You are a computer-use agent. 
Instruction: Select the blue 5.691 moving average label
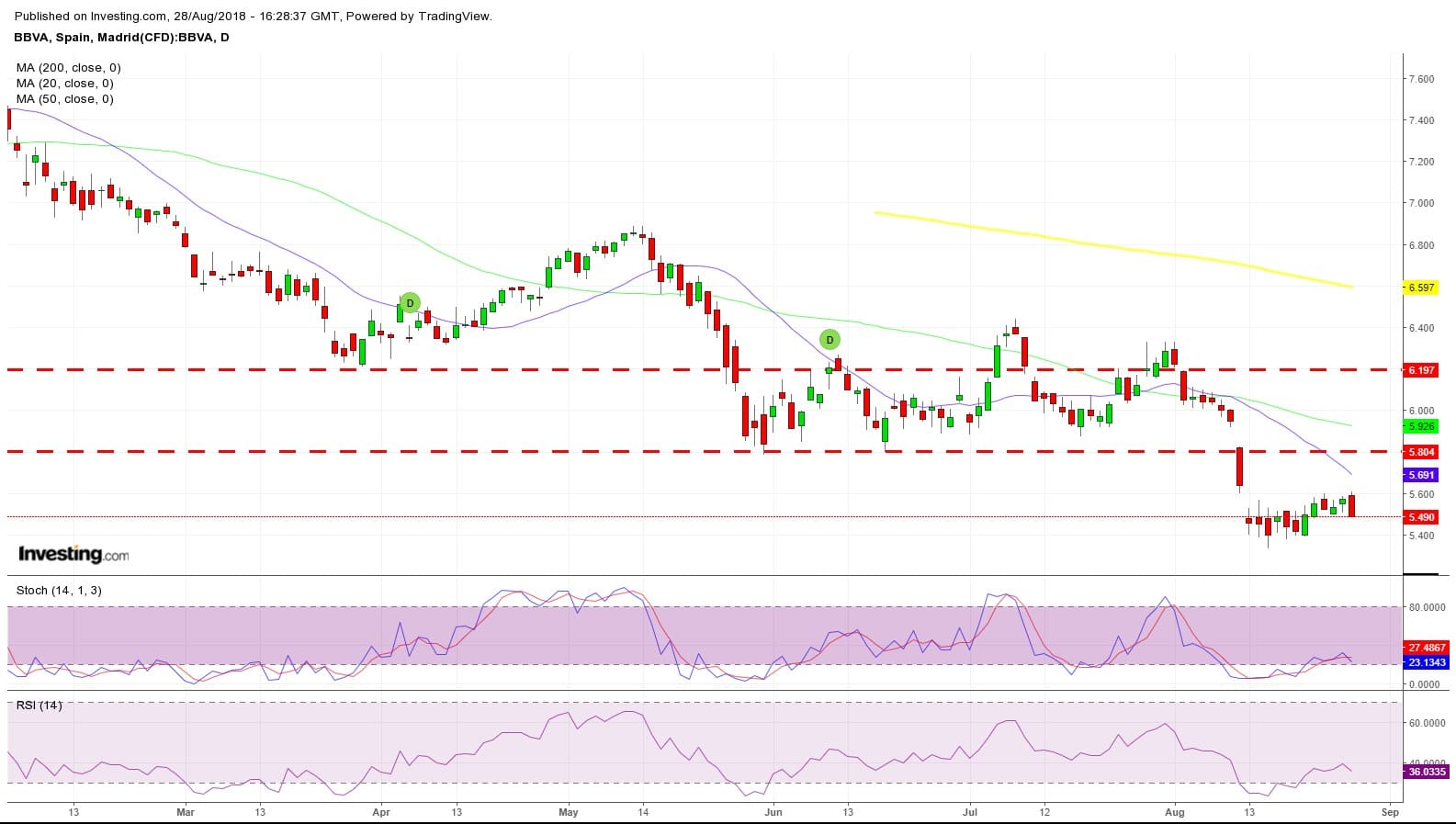click(1420, 475)
